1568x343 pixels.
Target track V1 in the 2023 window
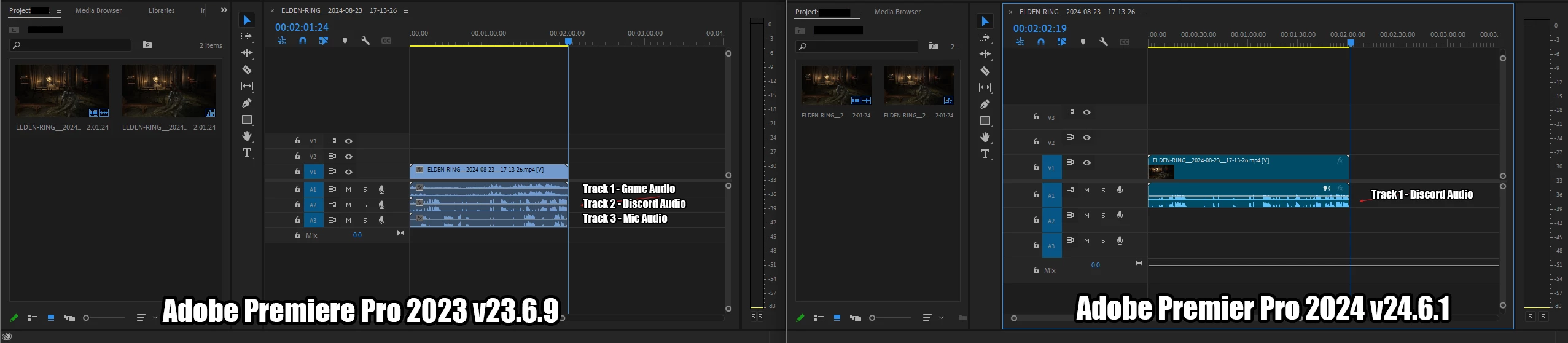point(313,171)
